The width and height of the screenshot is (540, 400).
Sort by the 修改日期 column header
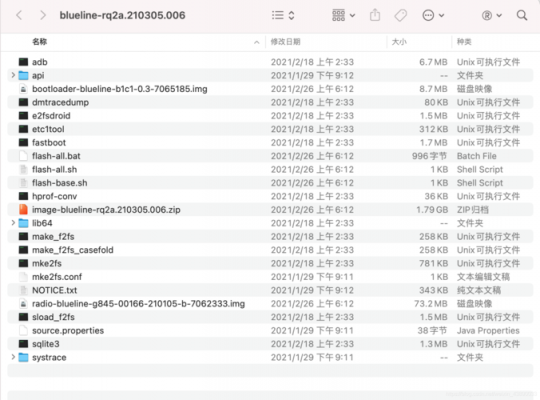click(x=285, y=42)
